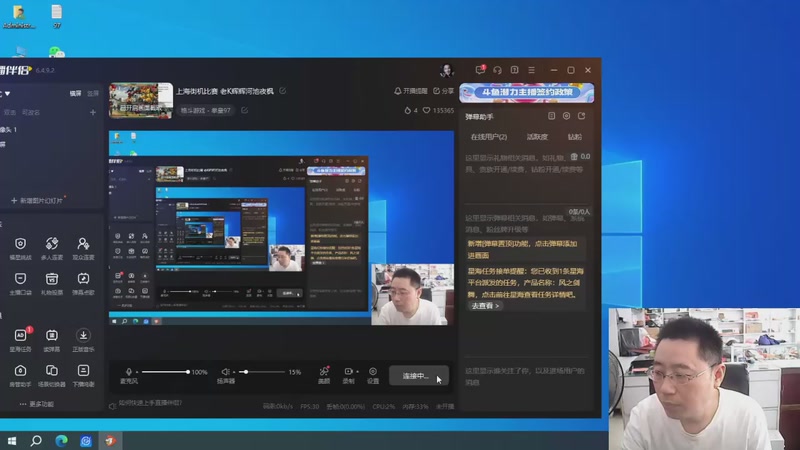Image resolution: width=800 pixels, height=450 pixels.
Task: Click the stream cover thumbnail
Action: pyautogui.click(x=141, y=101)
